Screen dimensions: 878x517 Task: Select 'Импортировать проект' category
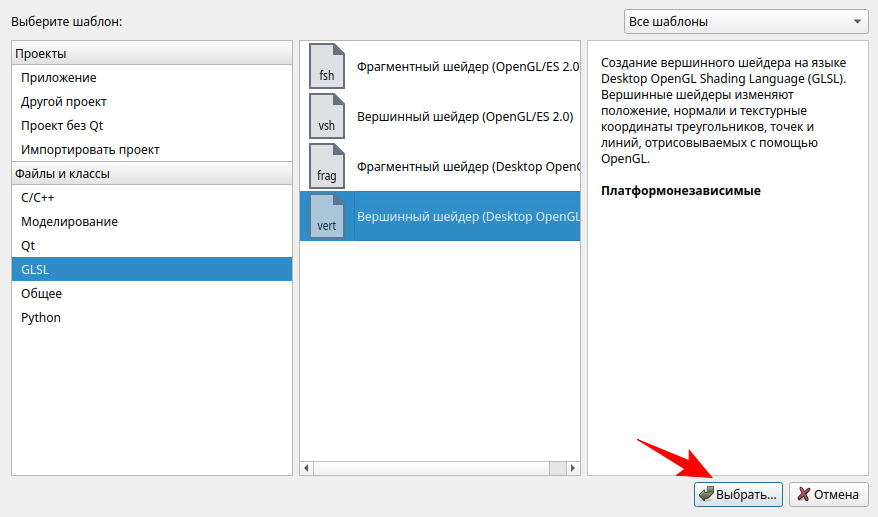[x=90, y=149]
